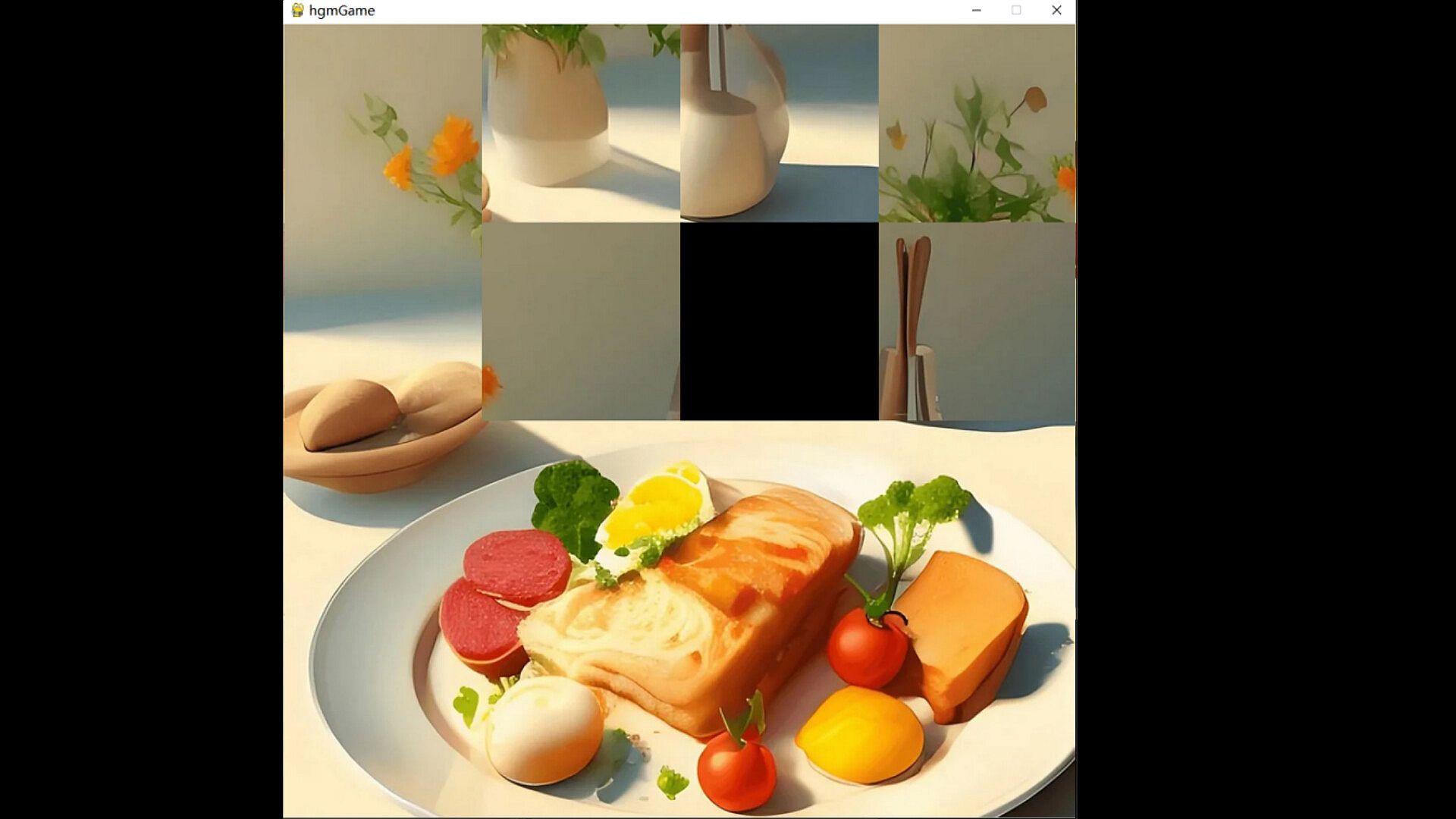Click the broccoli and egg yolk tile
1456x819 pixels.
point(581,519)
